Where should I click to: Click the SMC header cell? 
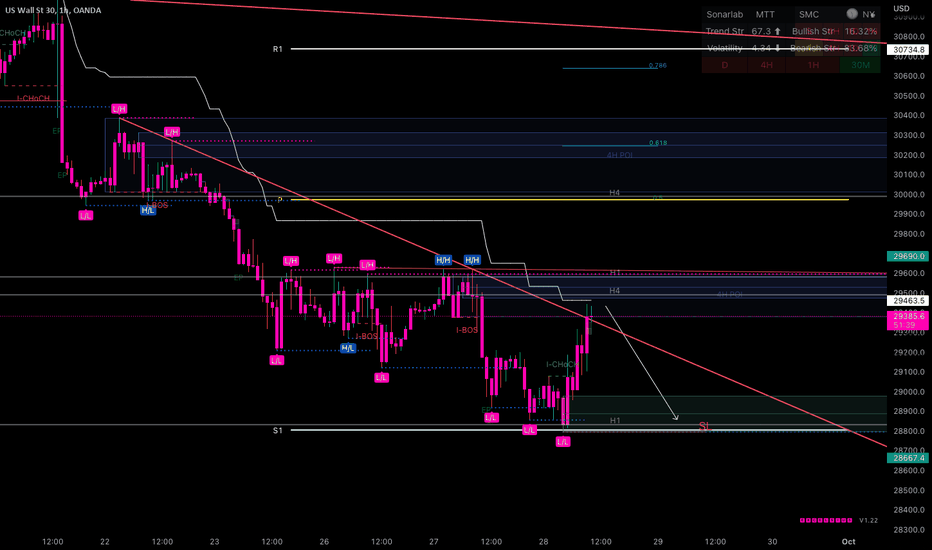point(808,14)
